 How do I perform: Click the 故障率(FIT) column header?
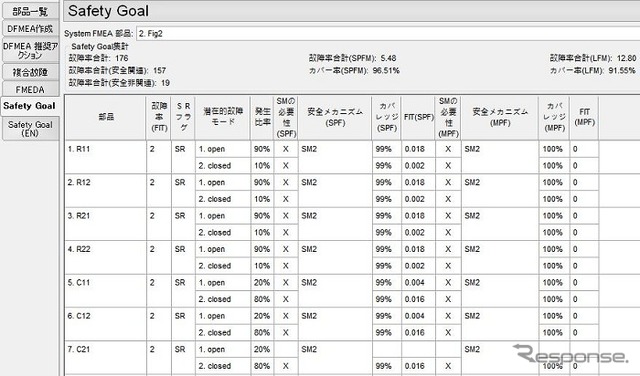159,117
